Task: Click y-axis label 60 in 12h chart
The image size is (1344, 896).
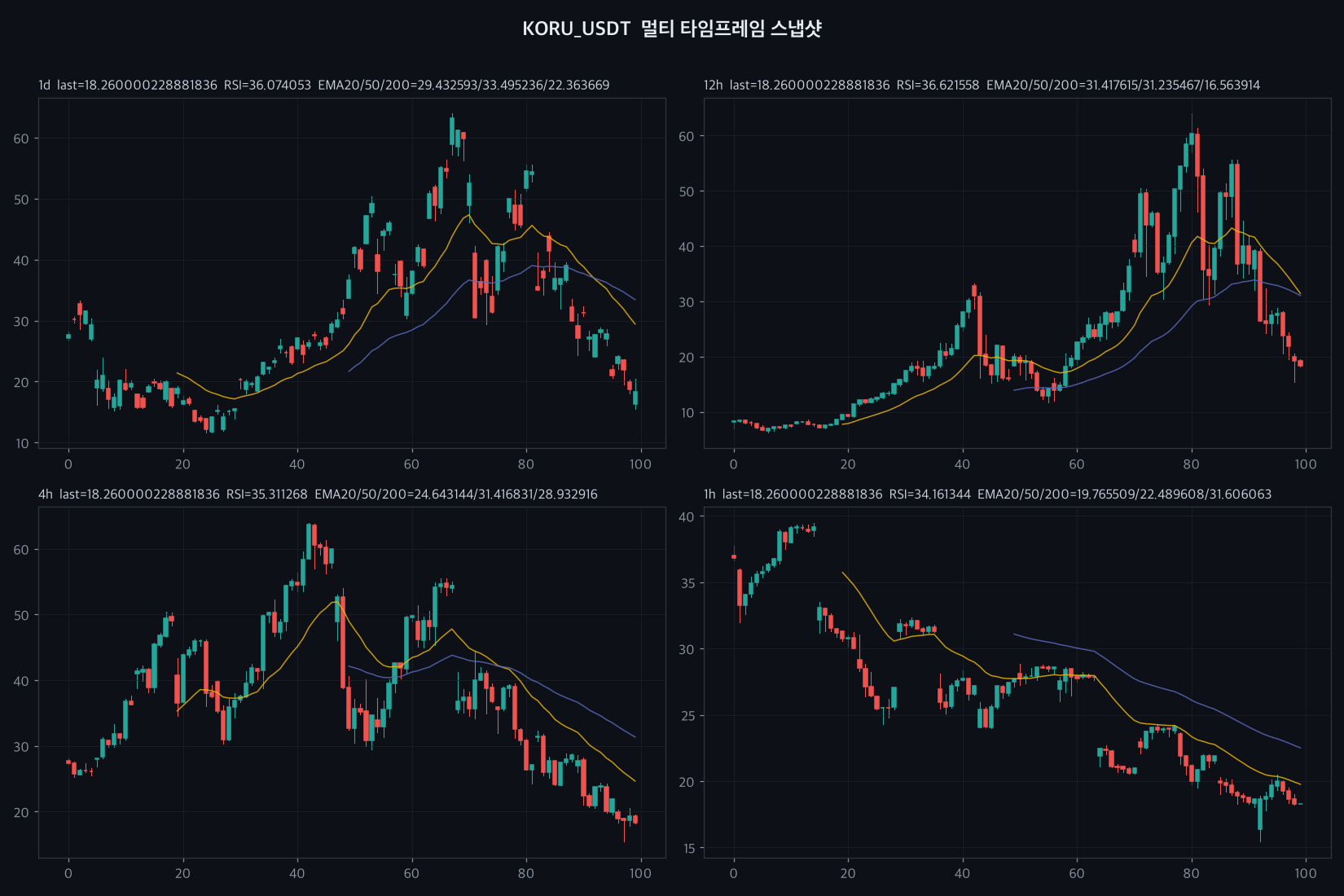Action: pyautogui.click(x=687, y=136)
